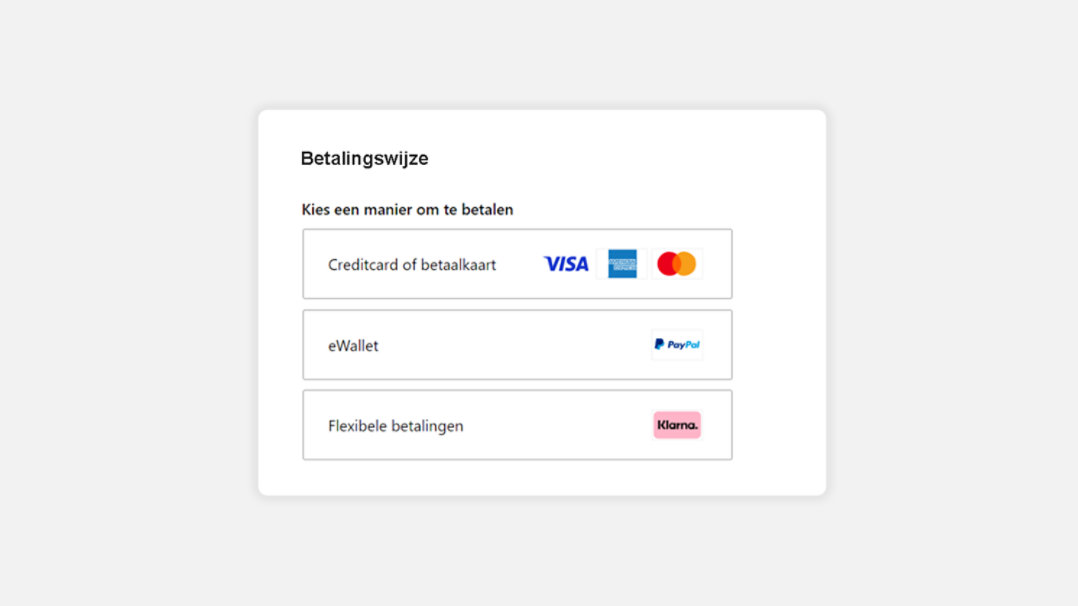The image size is (1078, 606).
Task: Click empty space between Flexibele betalingen and Klarna
Action: click(x=558, y=425)
